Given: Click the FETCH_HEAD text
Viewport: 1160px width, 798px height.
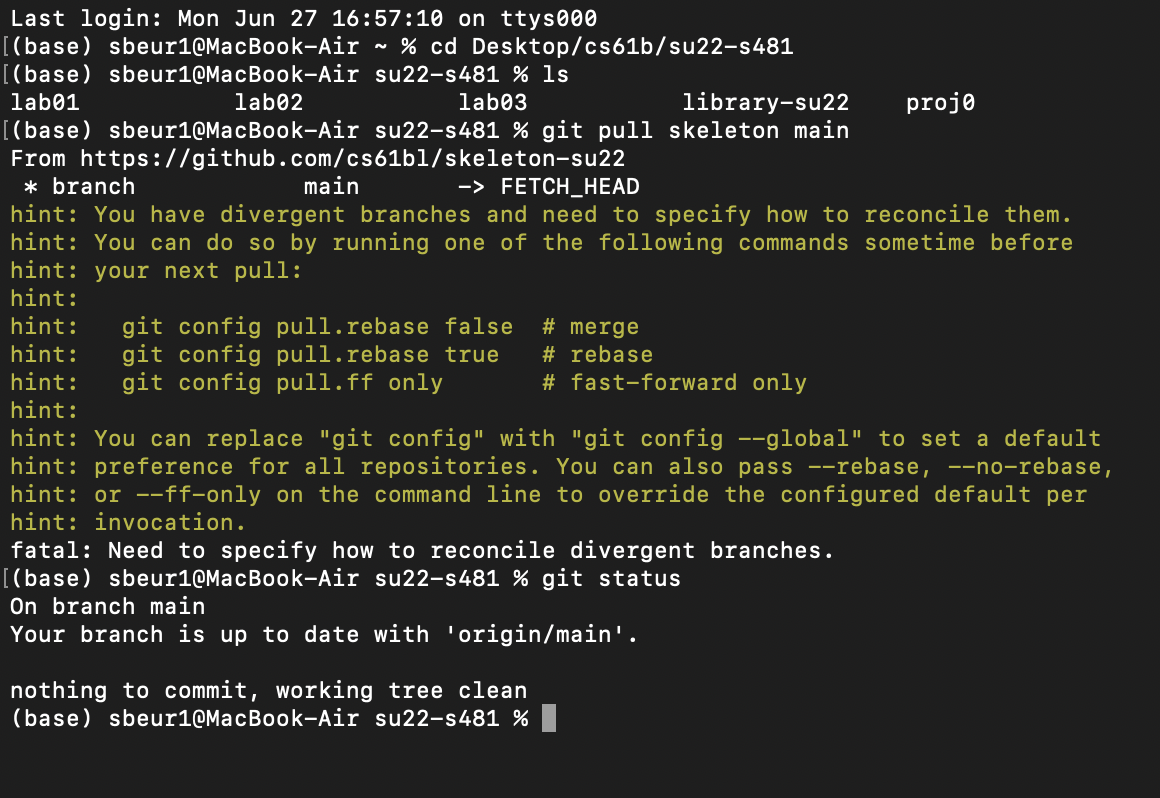Looking at the screenshot, I should coord(569,187).
